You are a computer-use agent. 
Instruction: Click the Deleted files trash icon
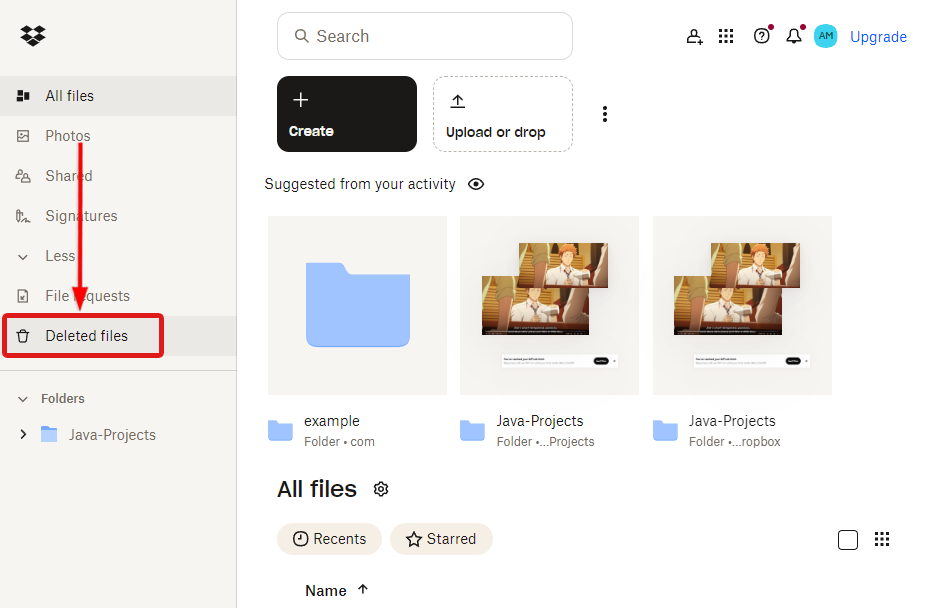pyautogui.click(x=23, y=336)
